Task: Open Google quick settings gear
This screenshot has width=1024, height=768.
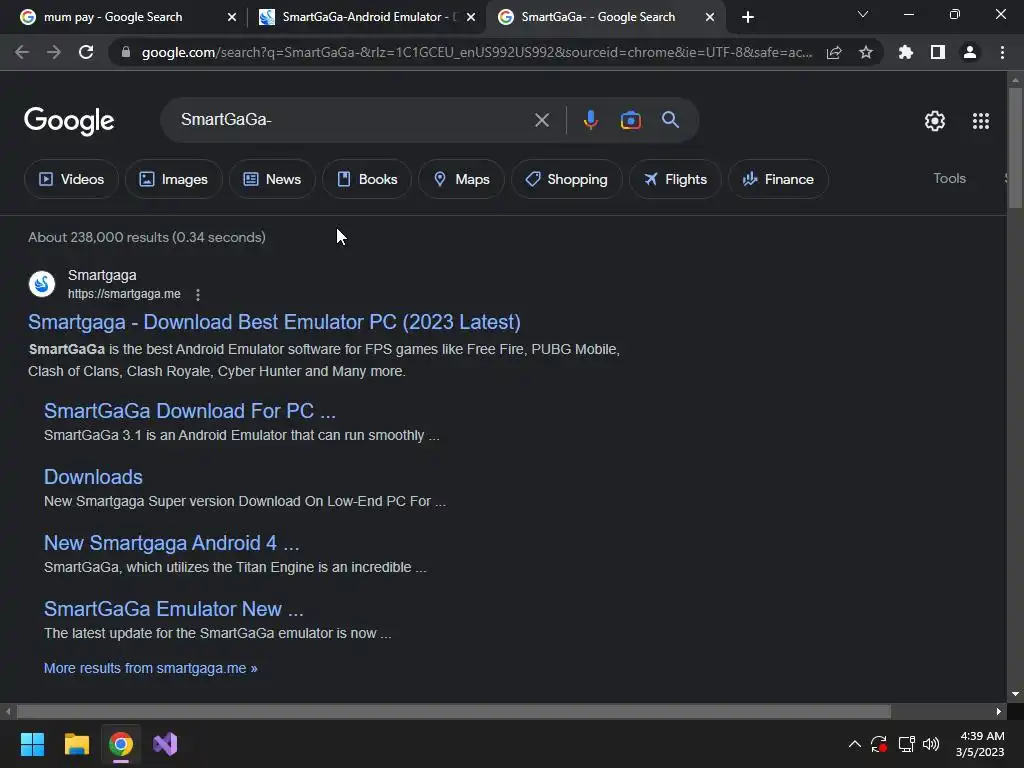Action: pyautogui.click(x=935, y=121)
